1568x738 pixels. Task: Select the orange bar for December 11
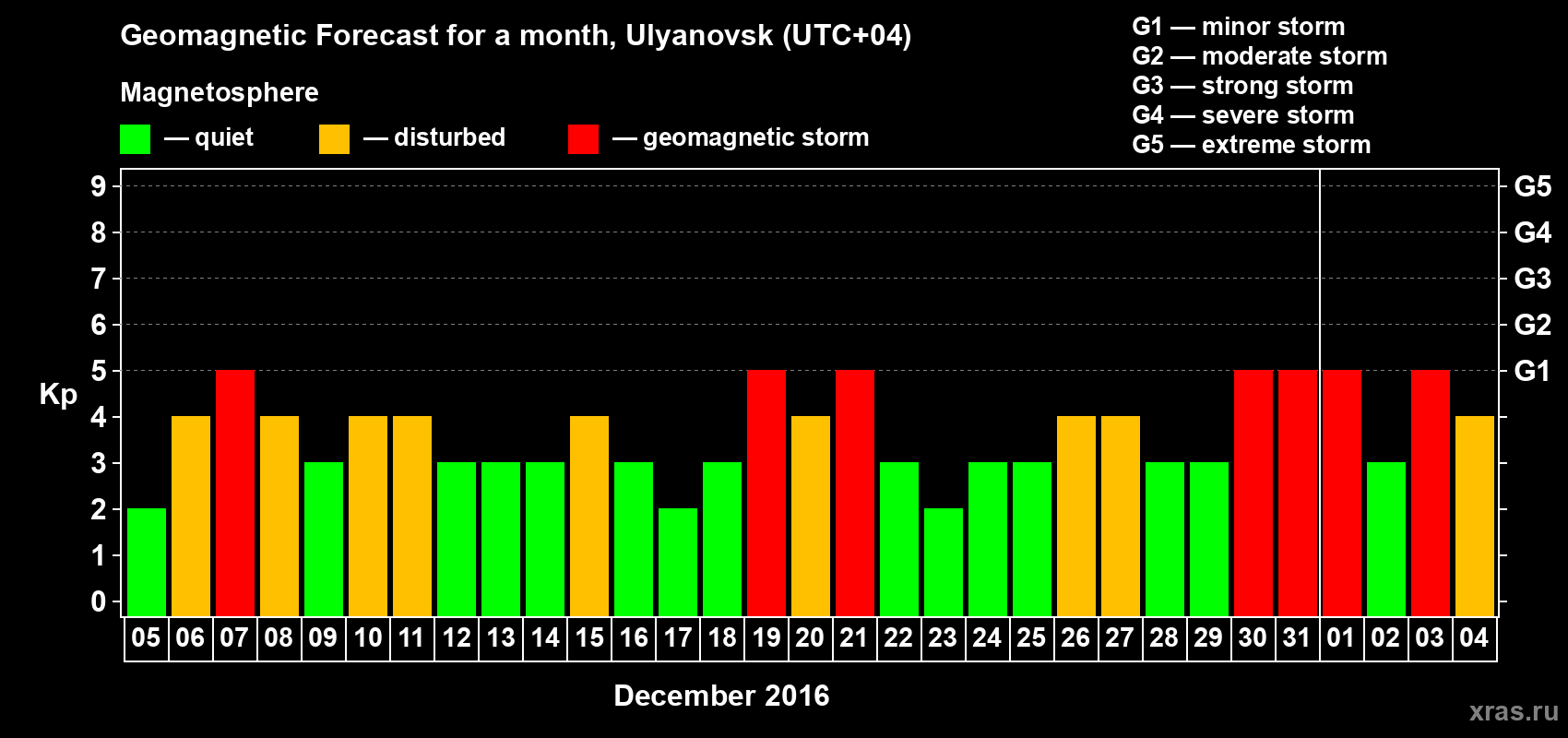(x=412, y=516)
